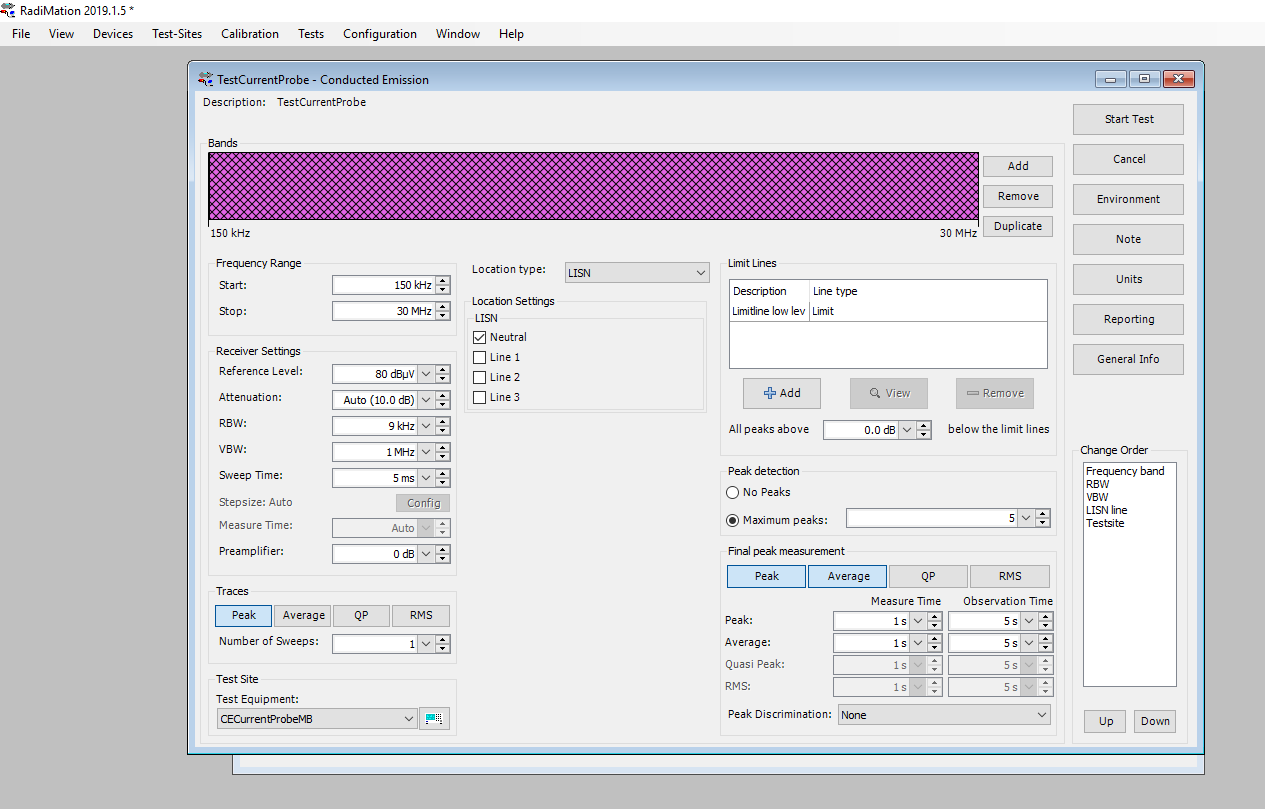Viewport: 1265px width, 809px height.
Task: Click the Duplicate band button
Action: click(1017, 227)
